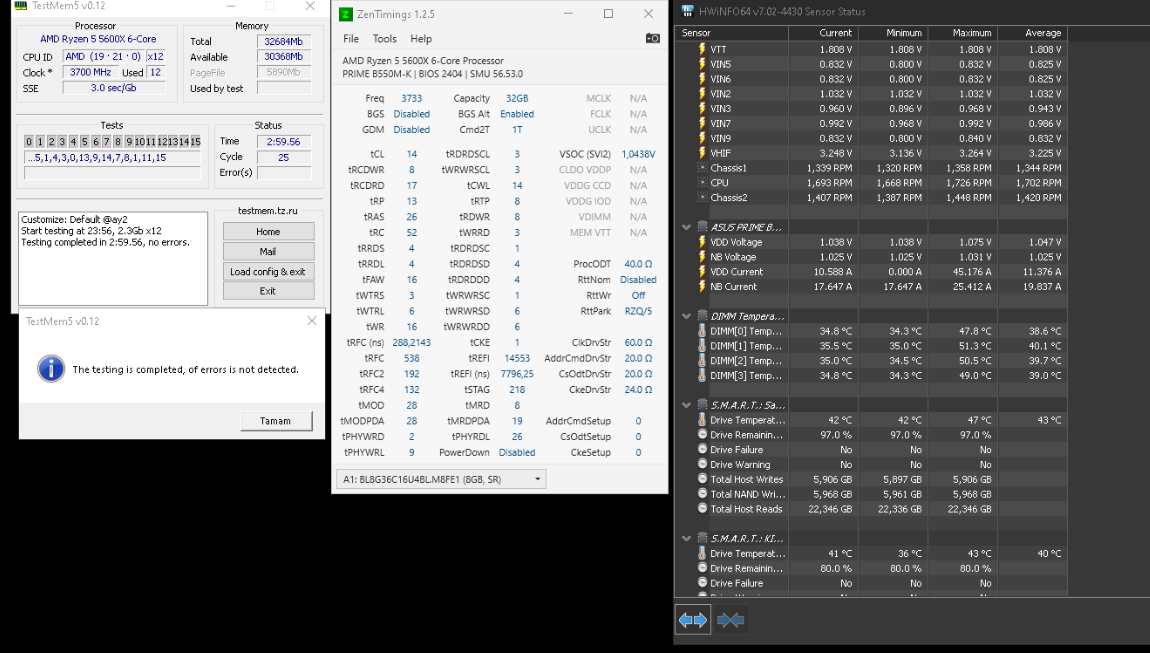
Task: Click the VDD Current sensor row
Action: pyautogui.click(x=871, y=271)
